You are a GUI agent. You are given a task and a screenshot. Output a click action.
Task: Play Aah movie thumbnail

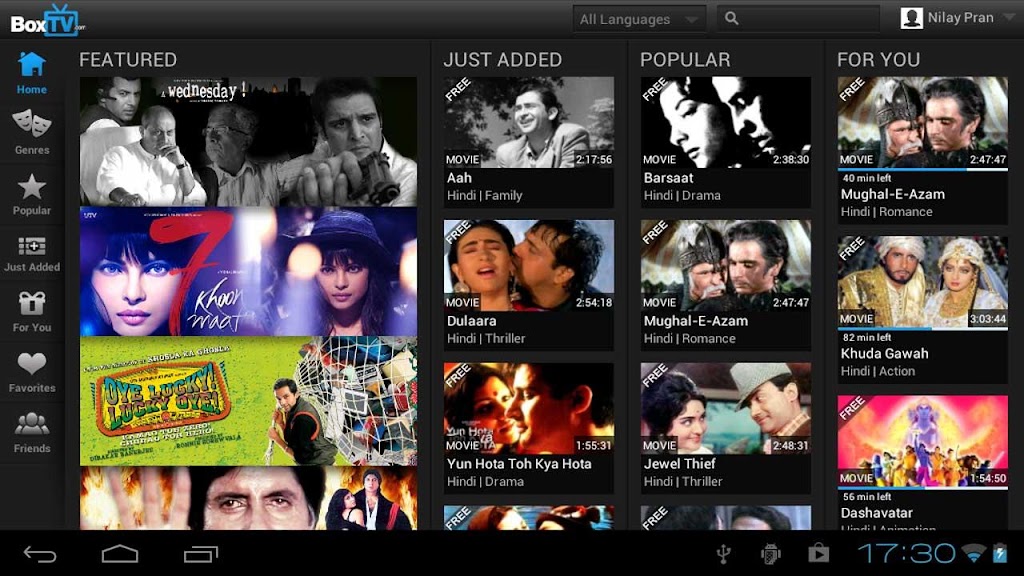pos(529,122)
